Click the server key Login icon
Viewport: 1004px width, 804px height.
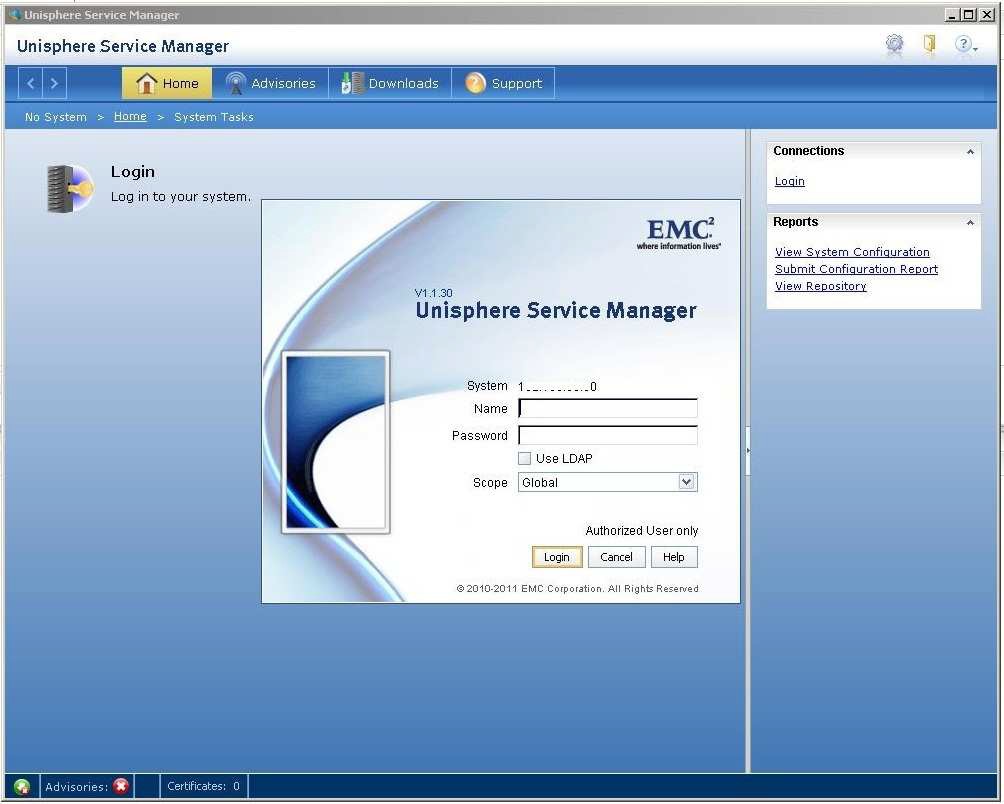(x=69, y=188)
